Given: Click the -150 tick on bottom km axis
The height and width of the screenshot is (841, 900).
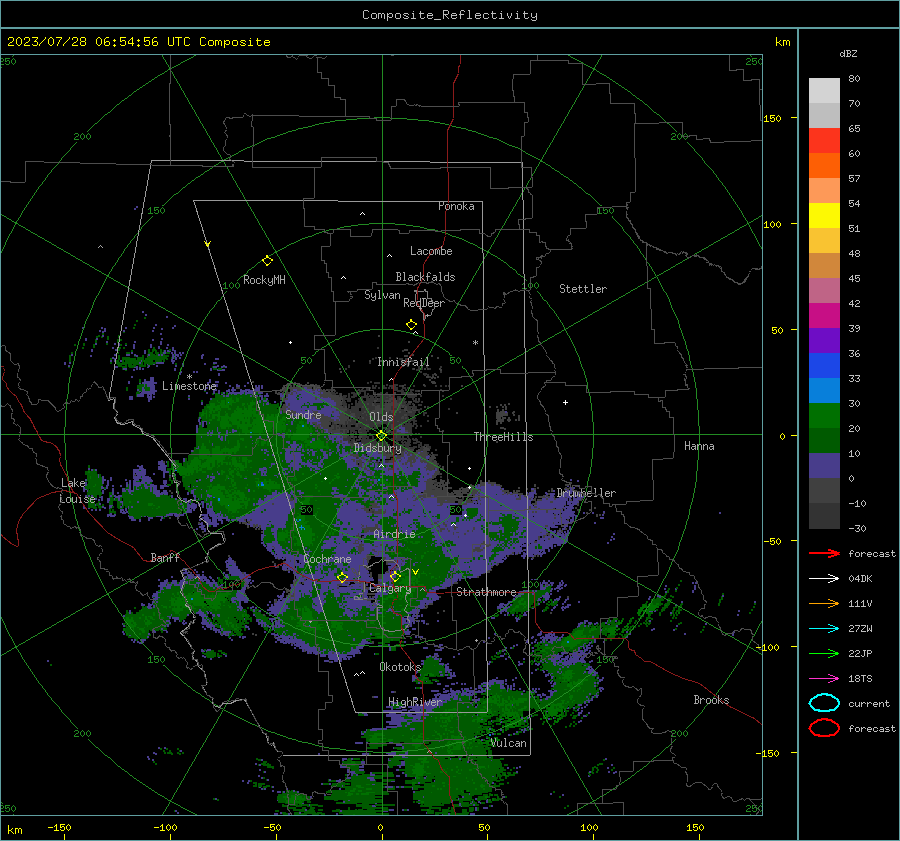Looking at the screenshot, I should coord(59,827).
